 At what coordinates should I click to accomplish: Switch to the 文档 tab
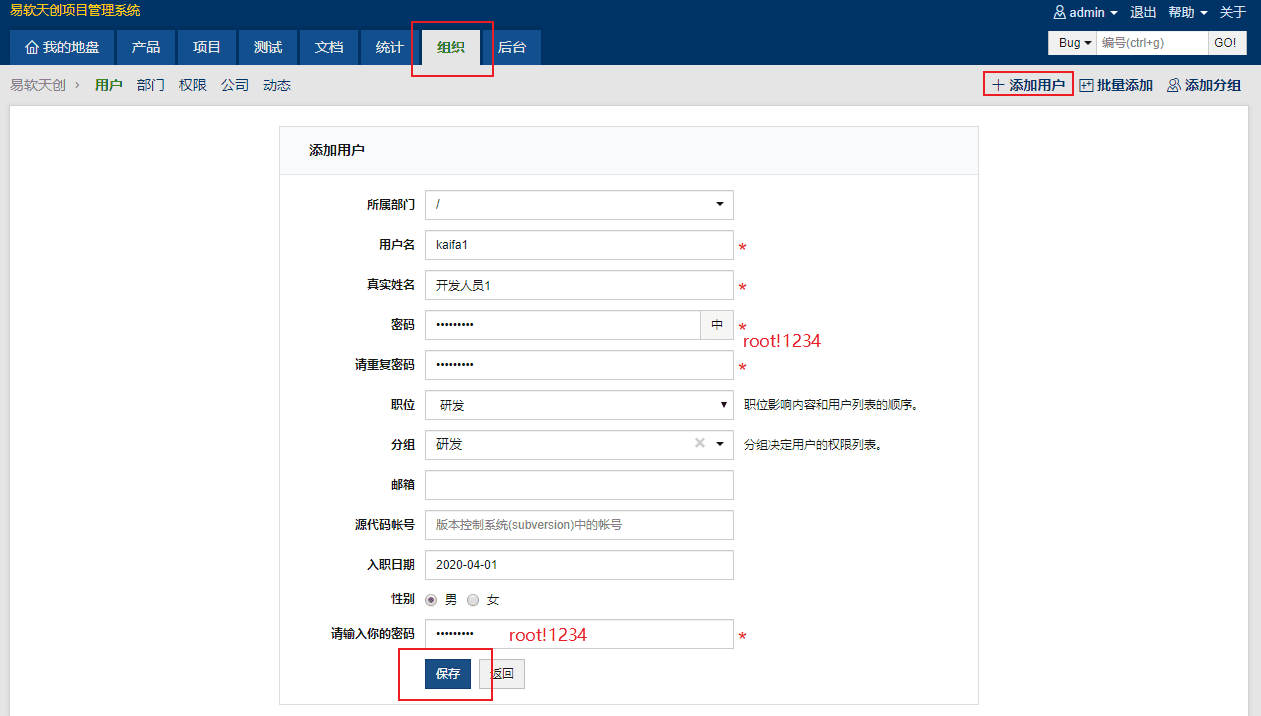329,47
